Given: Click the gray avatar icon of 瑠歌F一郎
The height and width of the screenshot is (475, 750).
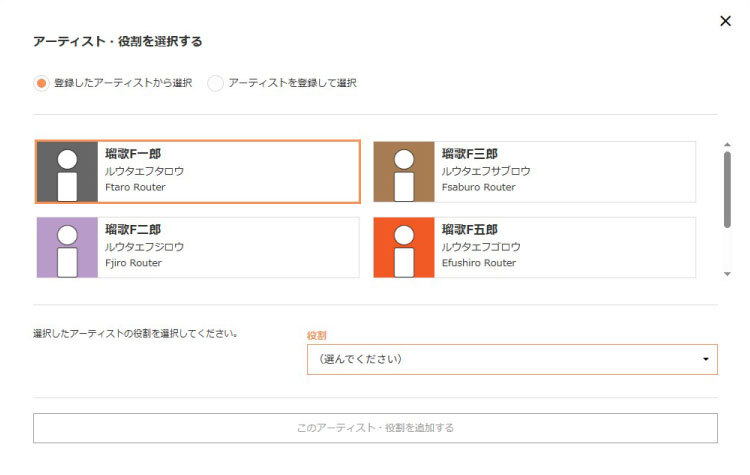Looking at the screenshot, I should coord(67,172).
